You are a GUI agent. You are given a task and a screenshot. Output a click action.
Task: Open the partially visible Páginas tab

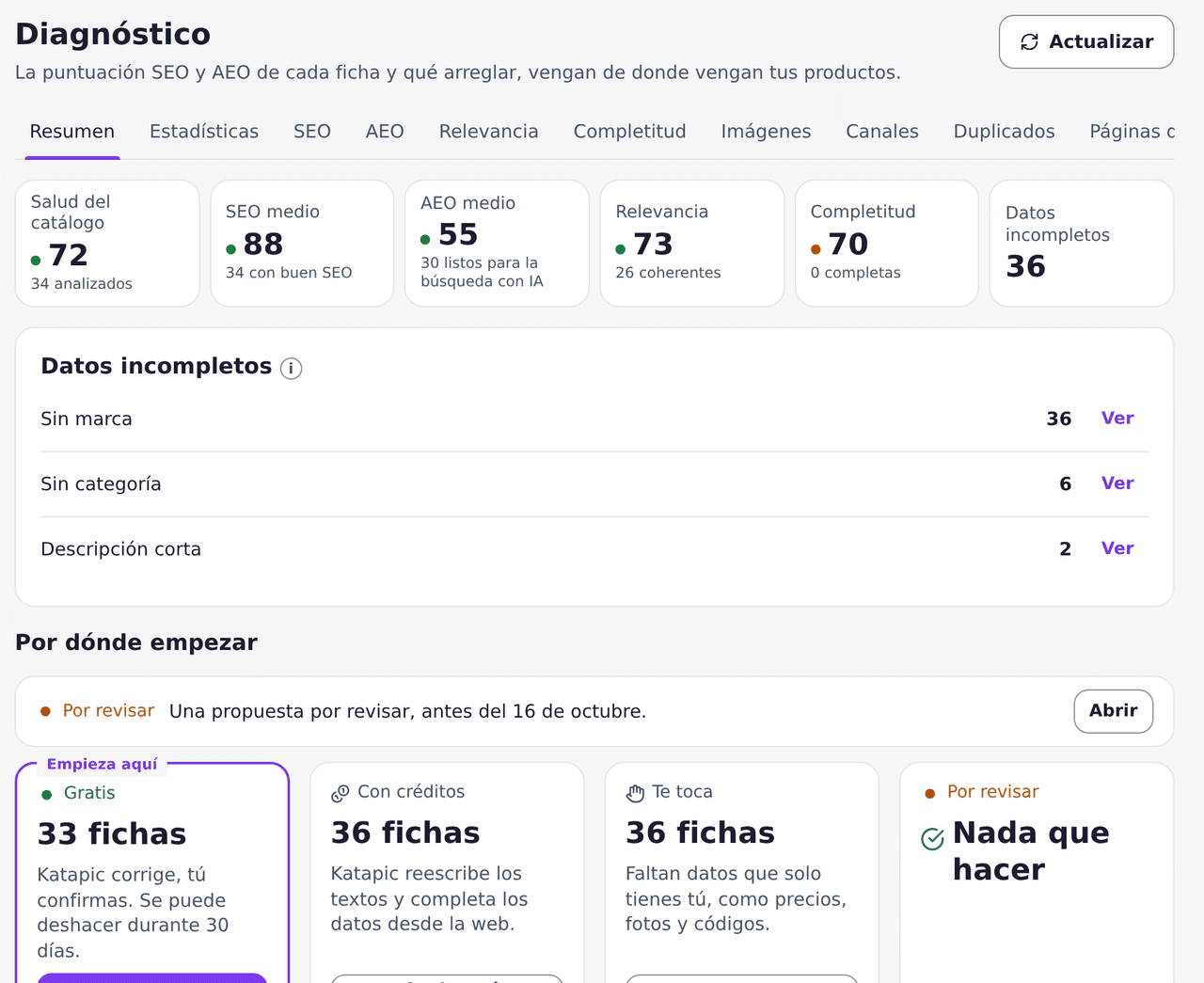1132,132
